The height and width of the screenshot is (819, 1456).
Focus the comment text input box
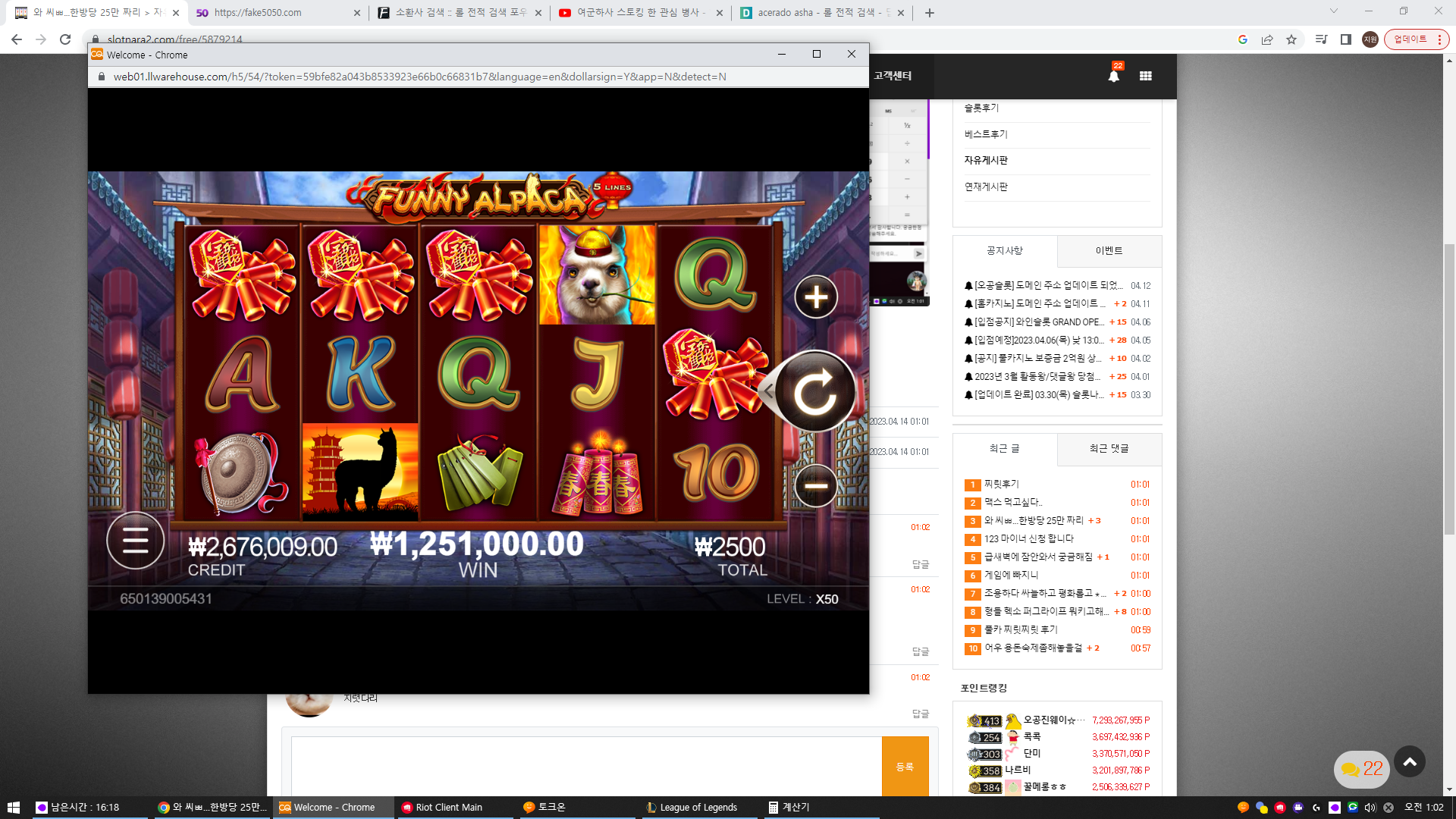(587, 766)
